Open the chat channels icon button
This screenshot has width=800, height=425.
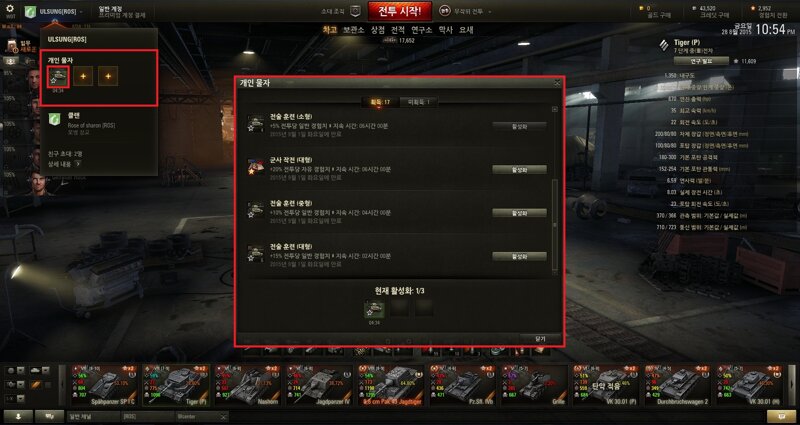point(49,416)
